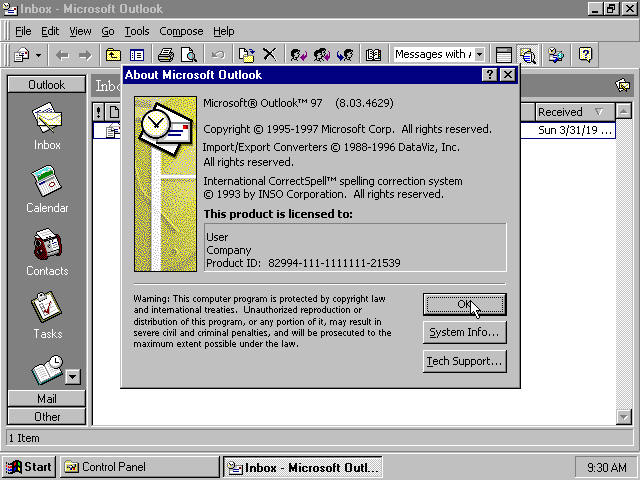Toggle the Group By Box button
Image resolution: width=640 pixels, height=480 pixels.
click(504, 55)
